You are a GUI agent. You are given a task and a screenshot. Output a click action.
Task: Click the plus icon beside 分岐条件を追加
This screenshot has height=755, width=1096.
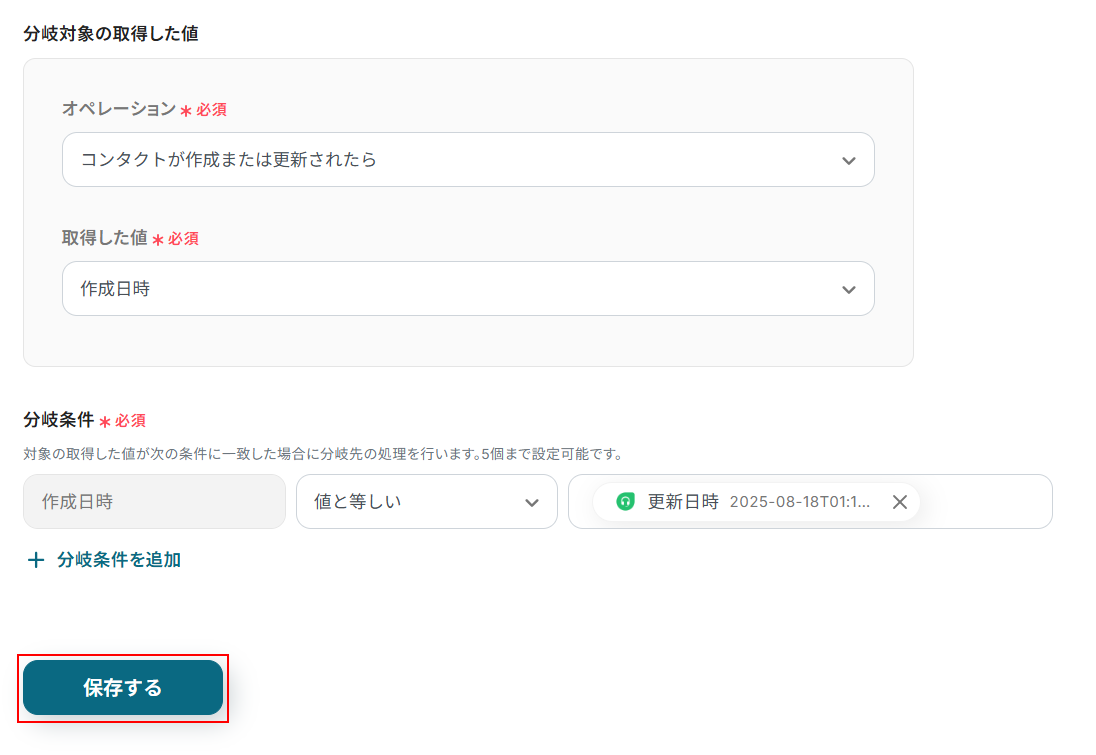pyautogui.click(x=36, y=560)
